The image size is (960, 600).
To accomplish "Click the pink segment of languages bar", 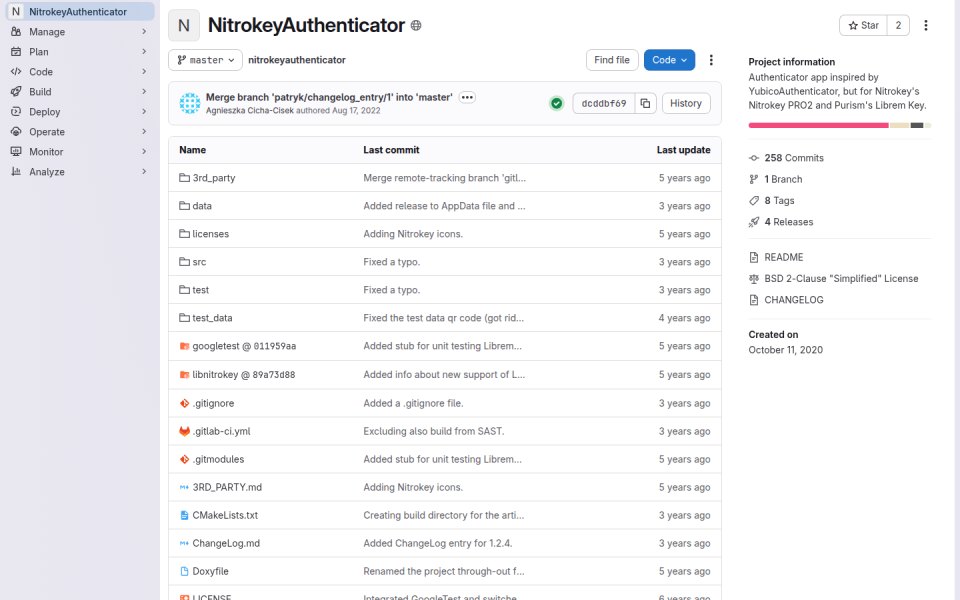I will [819, 126].
